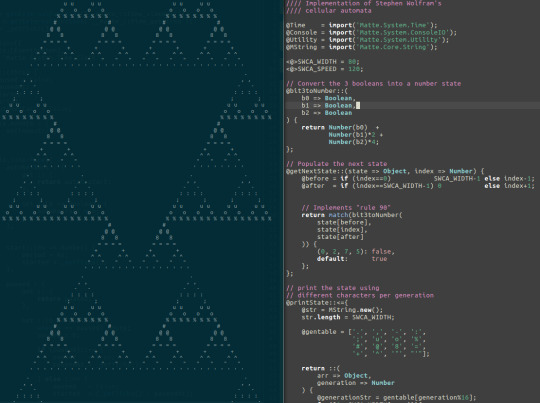
Task: Click the "b2 => Boolean" parameter line
Action: 327,113
